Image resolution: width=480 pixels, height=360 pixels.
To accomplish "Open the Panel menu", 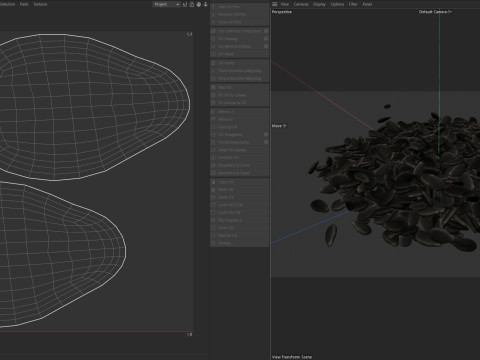I will coord(367,4).
